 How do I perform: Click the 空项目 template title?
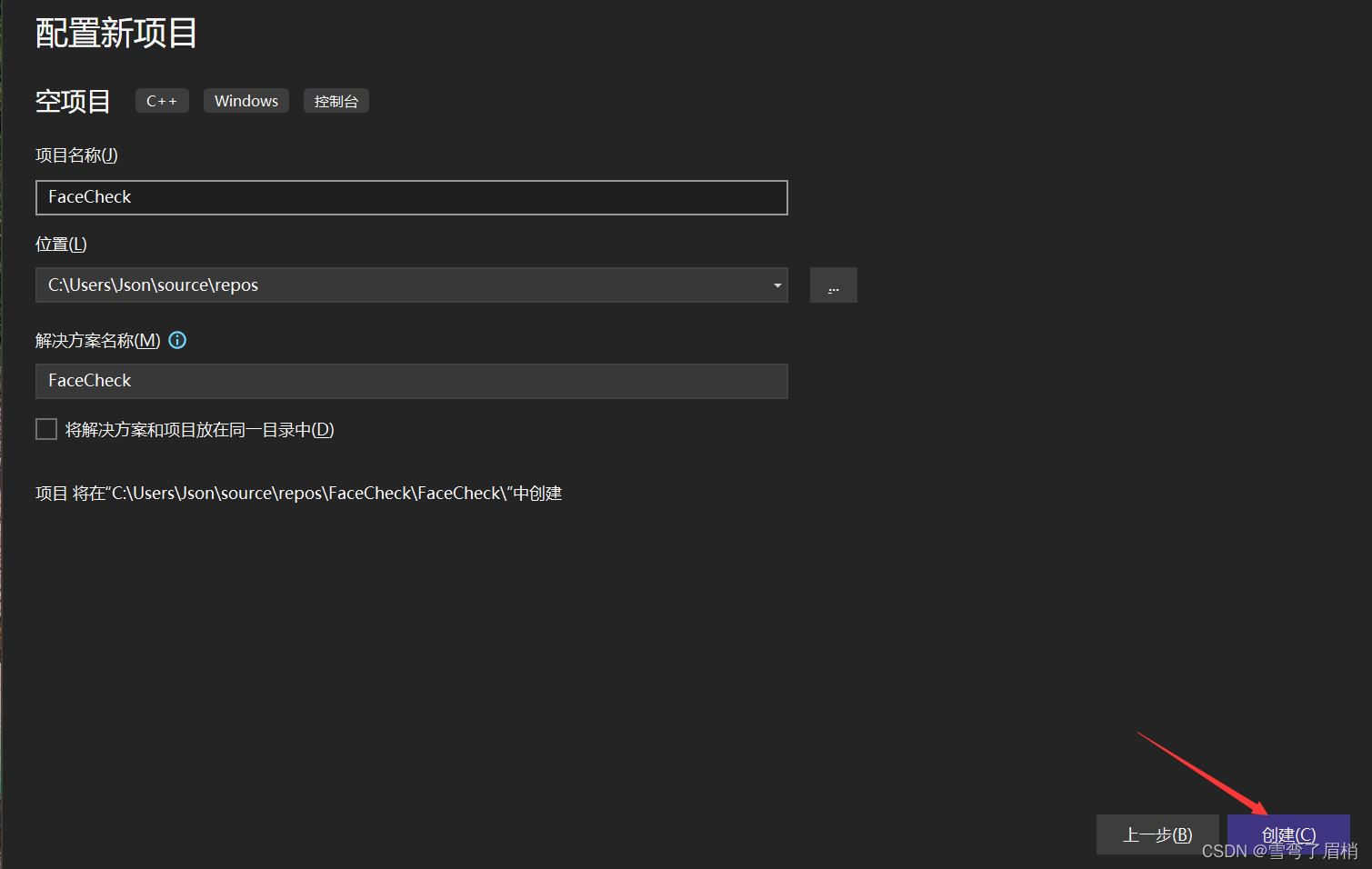pyautogui.click(x=73, y=101)
